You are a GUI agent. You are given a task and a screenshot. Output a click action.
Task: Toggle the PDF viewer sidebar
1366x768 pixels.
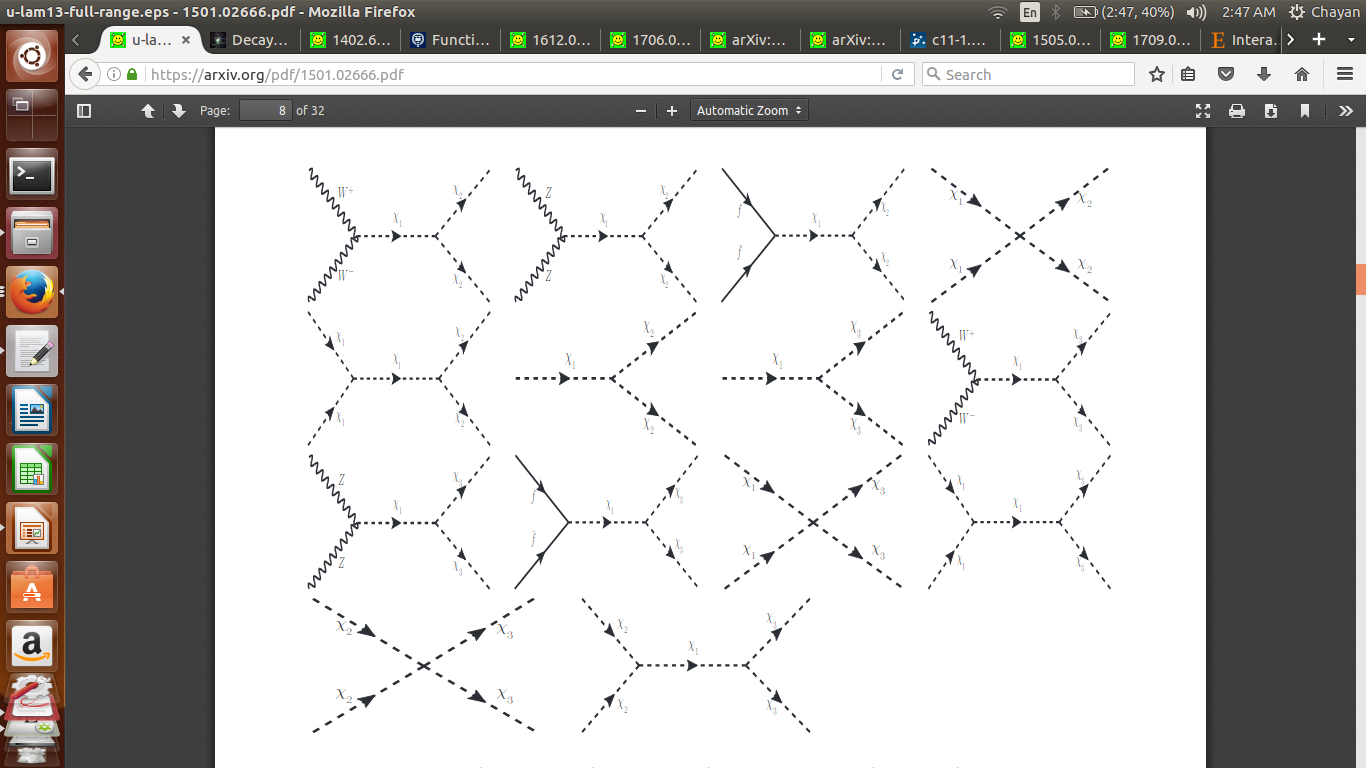(84, 111)
